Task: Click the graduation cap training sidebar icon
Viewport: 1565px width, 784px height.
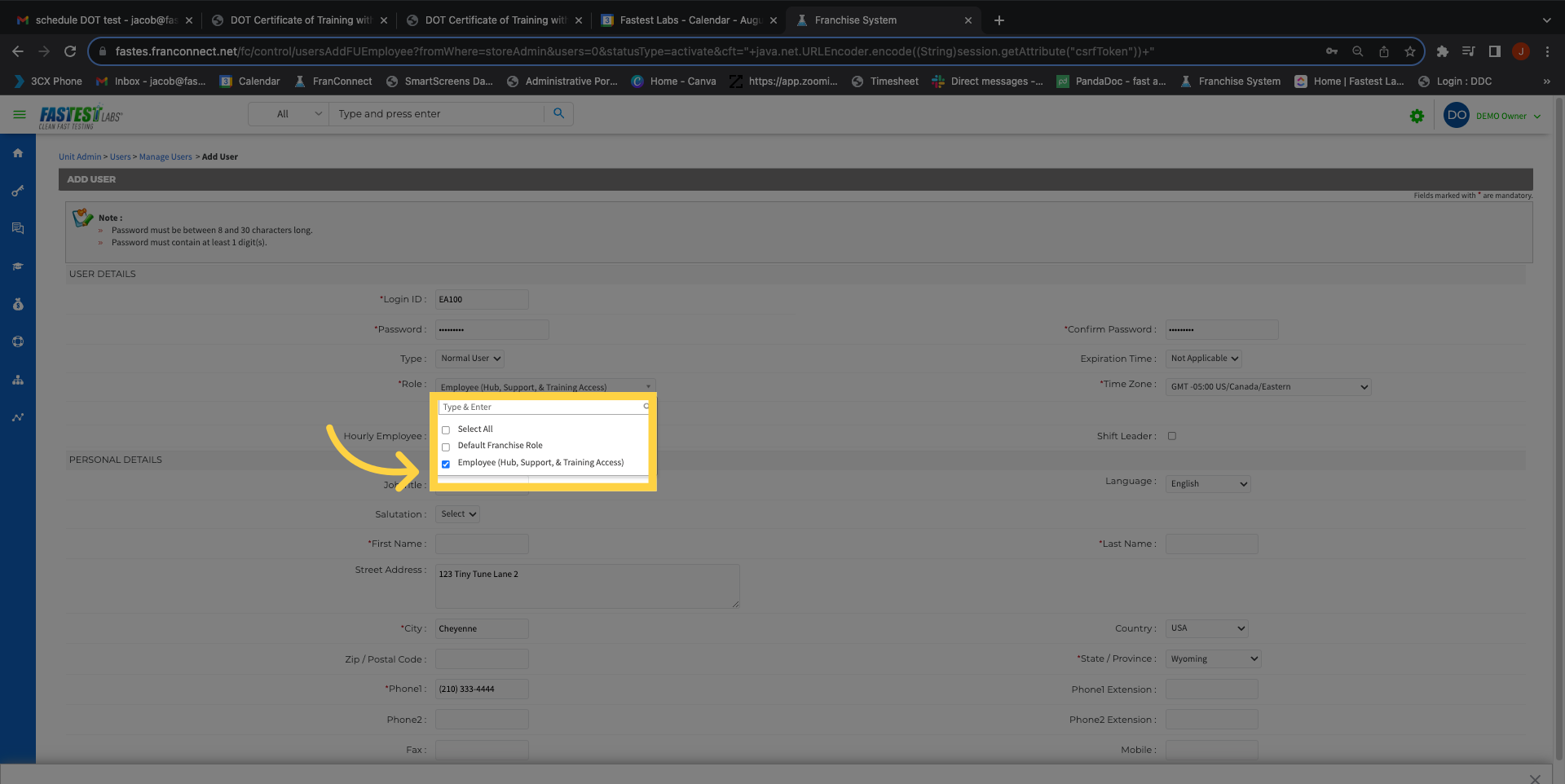Action: [x=18, y=266]
